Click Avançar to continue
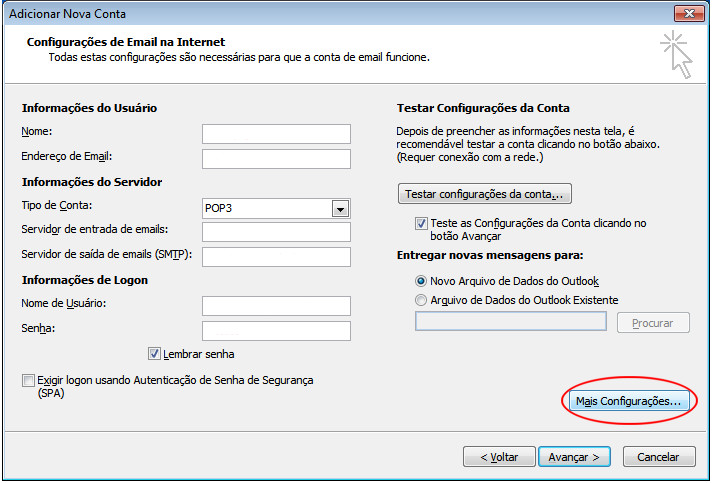This screenshot has width=715, height=483. click(574, 457)
